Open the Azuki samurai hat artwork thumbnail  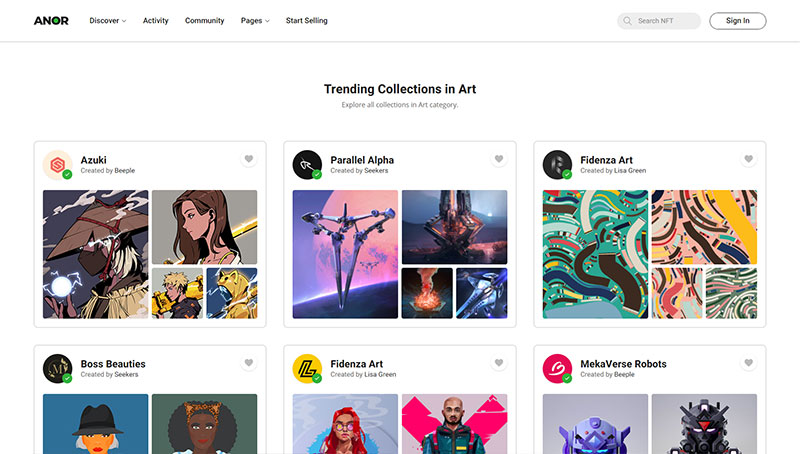(x=95, y=254)
